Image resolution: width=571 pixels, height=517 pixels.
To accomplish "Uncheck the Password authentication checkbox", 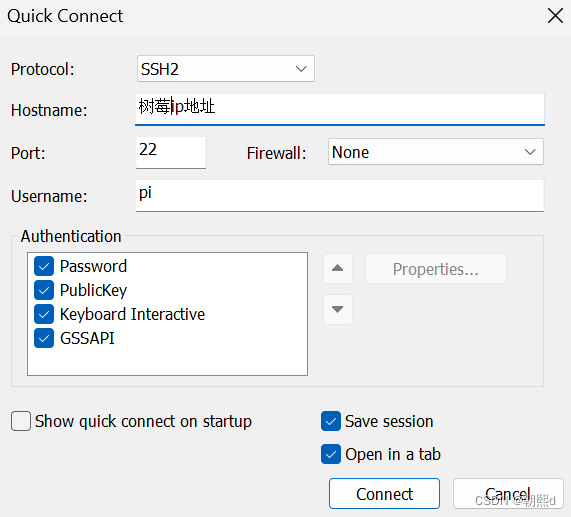I will click(44, 266).
